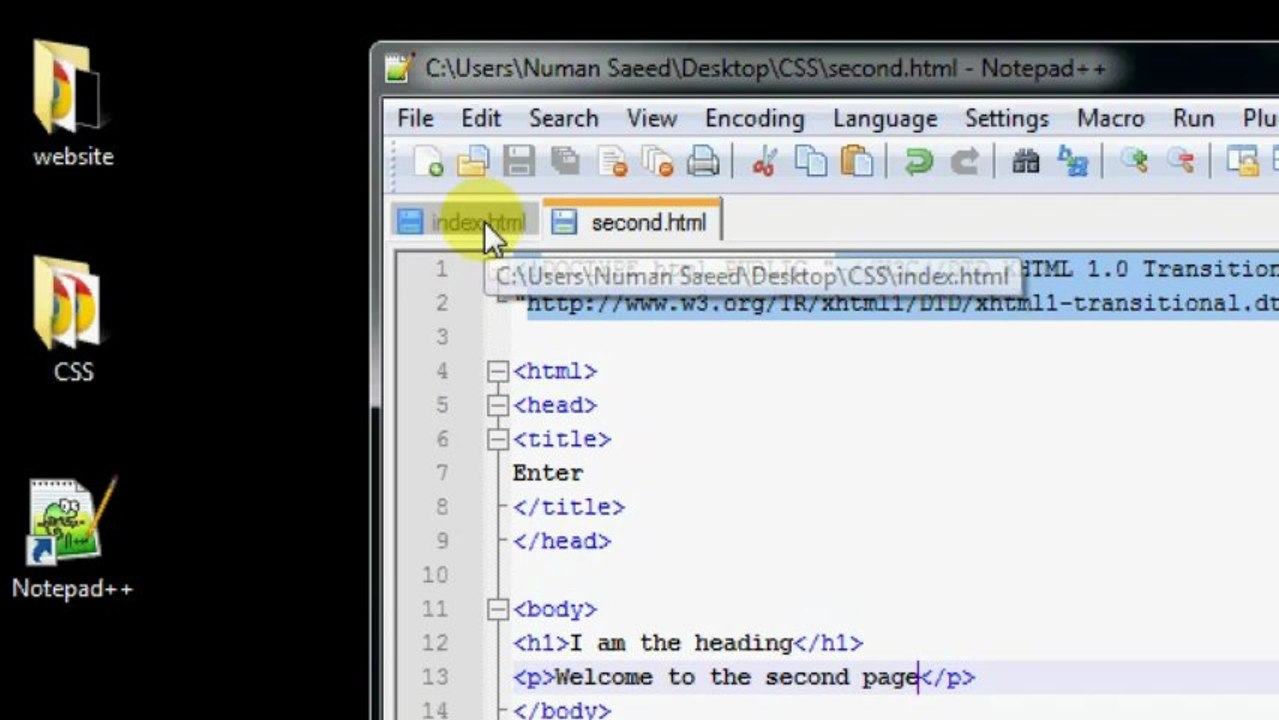The image size is (1279, 720).
Task: Click the Notepad++ window title bar path text
Action: [766, 68]
